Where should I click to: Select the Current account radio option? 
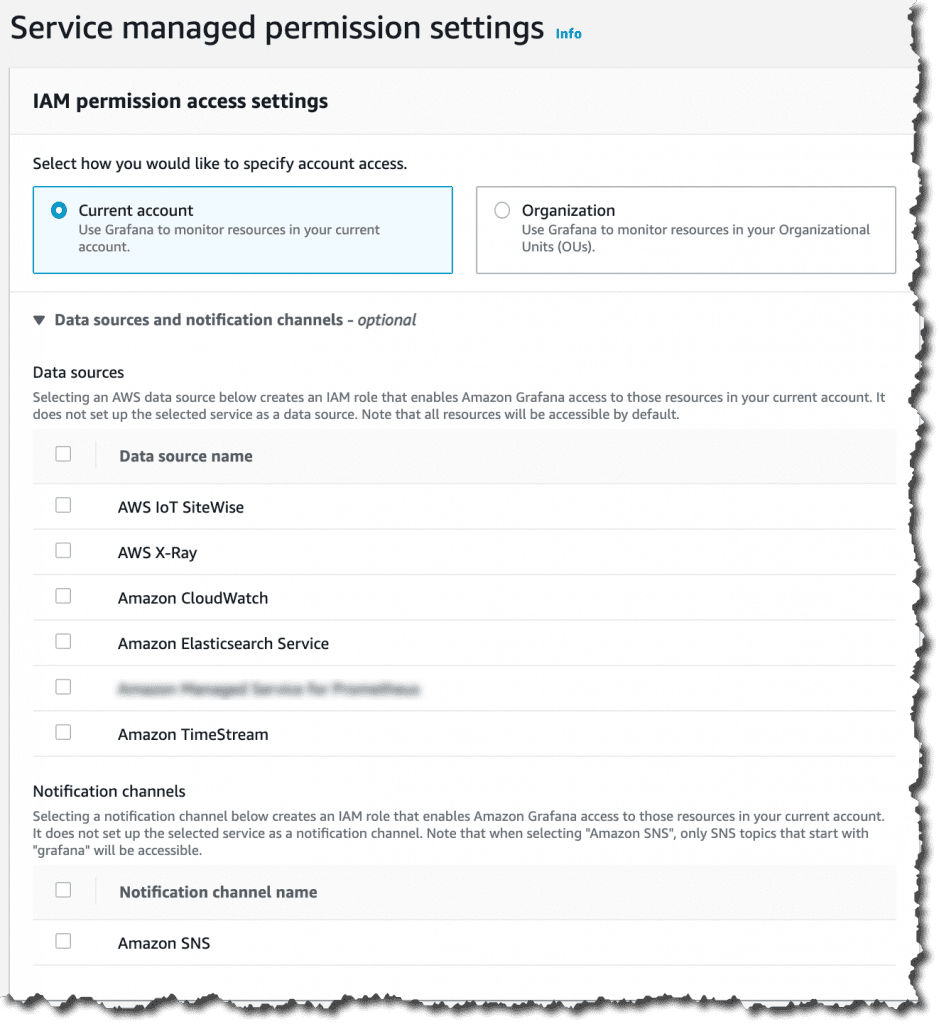point(59,211)
